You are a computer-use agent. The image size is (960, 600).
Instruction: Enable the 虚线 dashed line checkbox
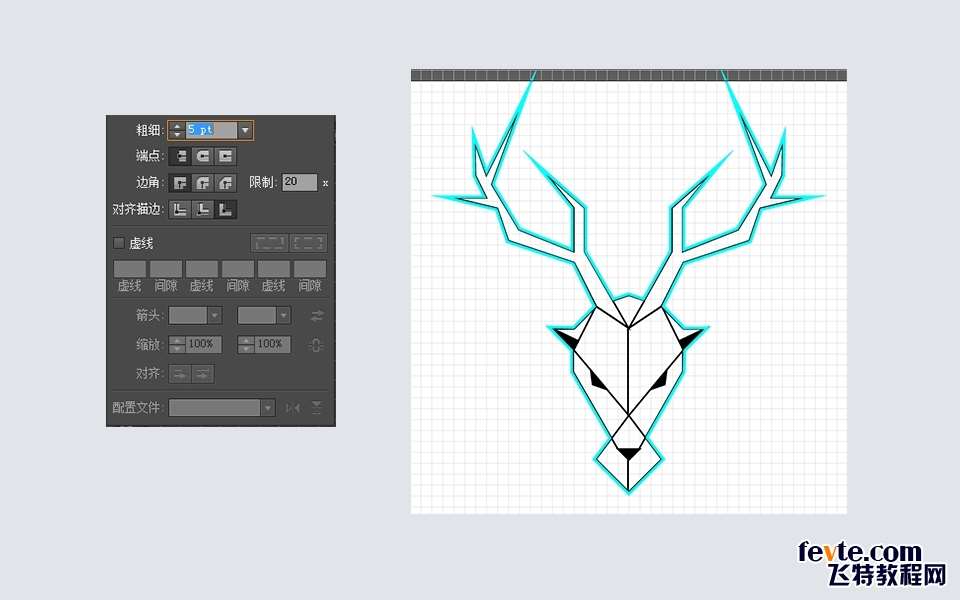click(x=119, y=243)
